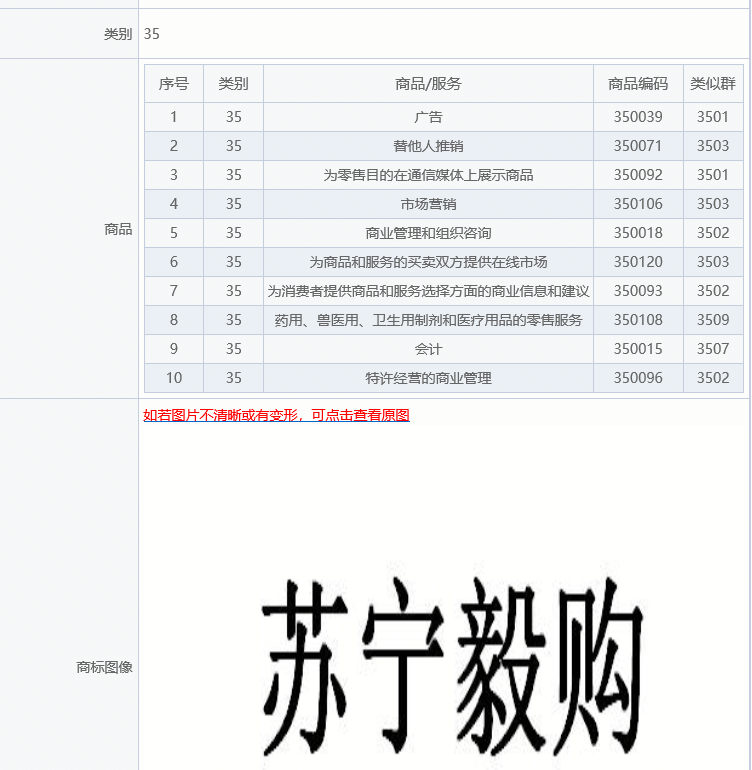Click the 商品 row label

coord(118,229)
